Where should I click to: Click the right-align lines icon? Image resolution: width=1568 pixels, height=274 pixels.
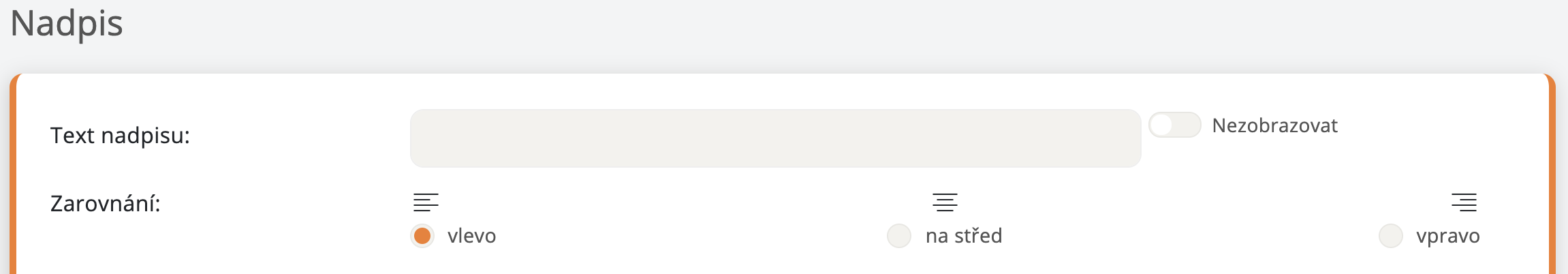click(x=1464, y=202)
